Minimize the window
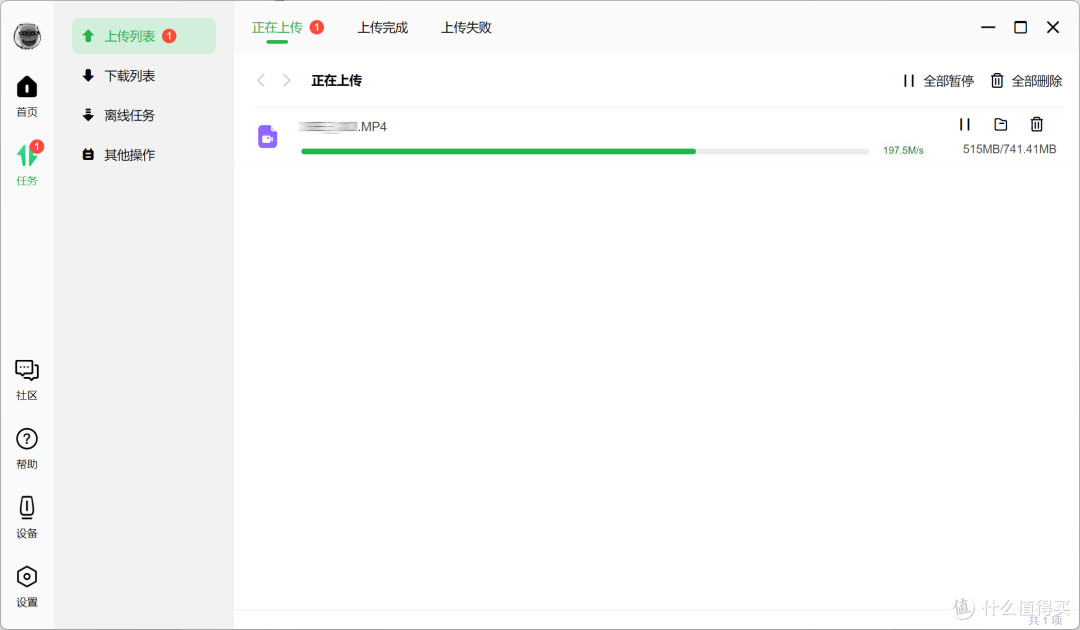Viewport: 1080px width, 630px height. coord(988,28)
